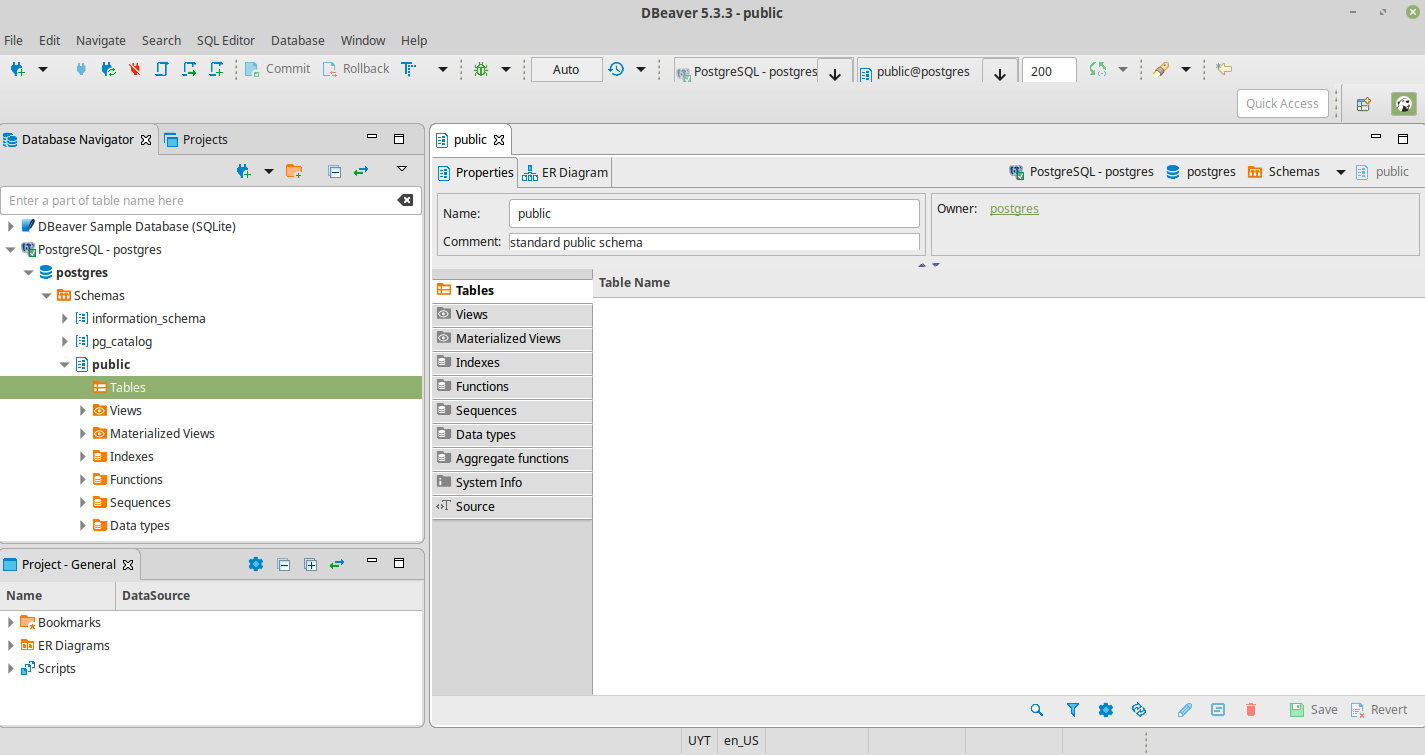Click the Commit button
The height and width of the screenshot is (755, 1425).
[278, 69]
